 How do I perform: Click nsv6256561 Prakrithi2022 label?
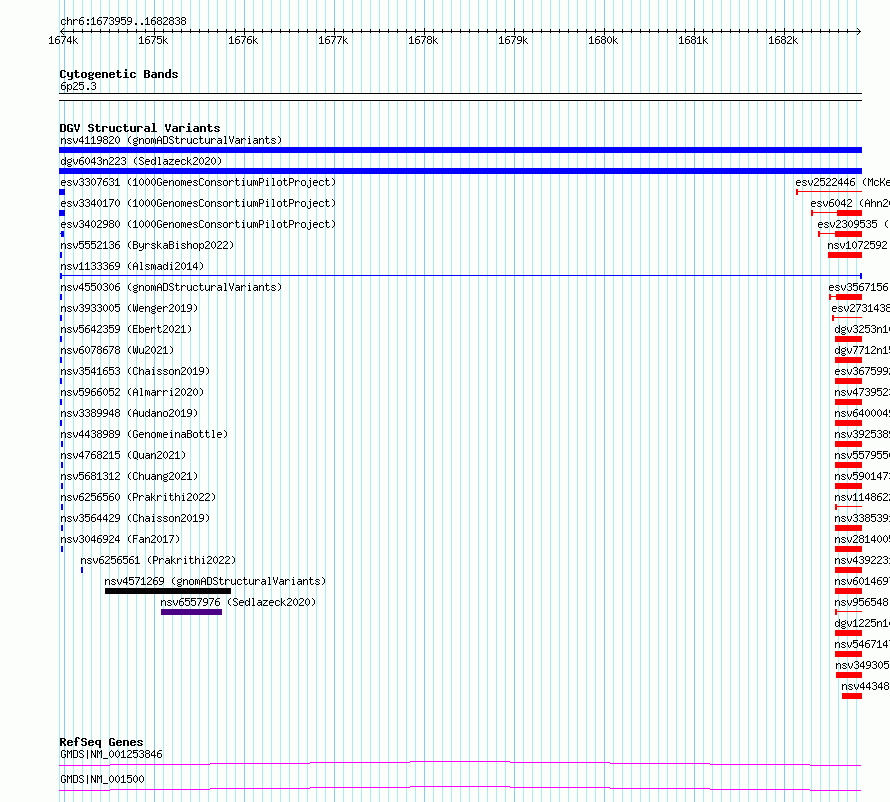[x=158, y=560]
